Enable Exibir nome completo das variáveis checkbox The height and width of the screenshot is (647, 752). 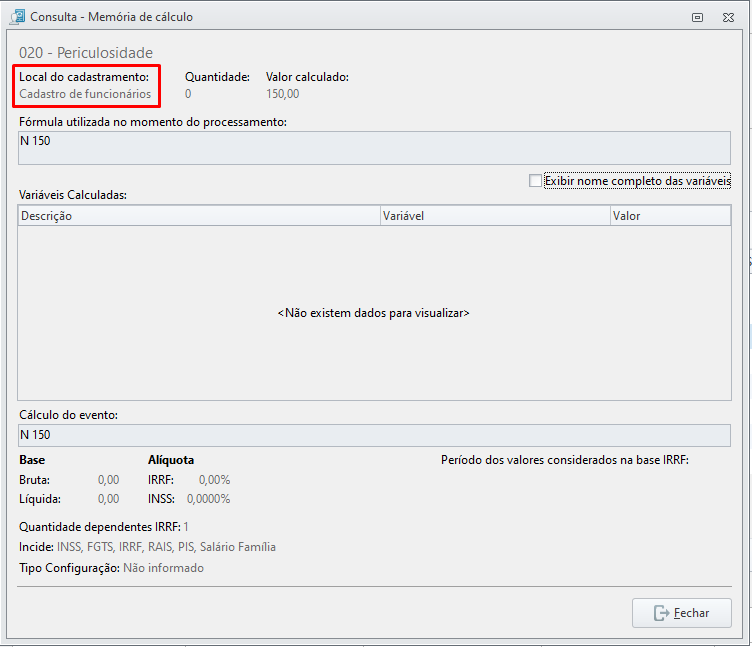535,181
